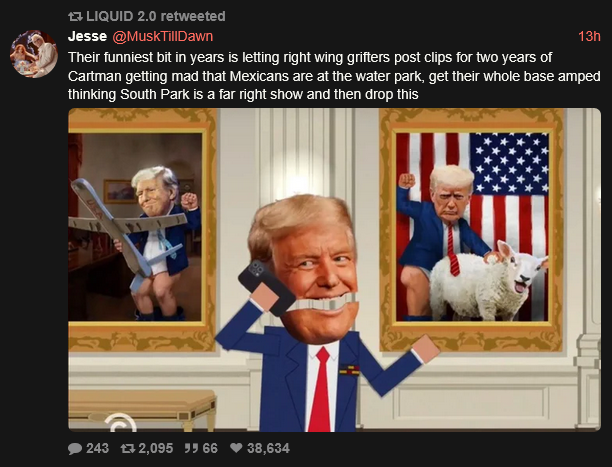
Task: Click the framed sheep painting in image
Action: click(x=471, y=228)
